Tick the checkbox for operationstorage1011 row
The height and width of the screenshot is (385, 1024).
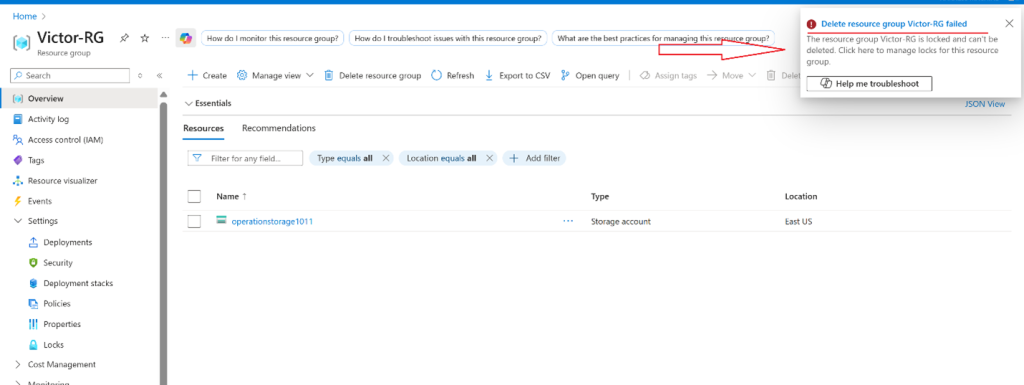pyautogui.click(x=194, y=221)
